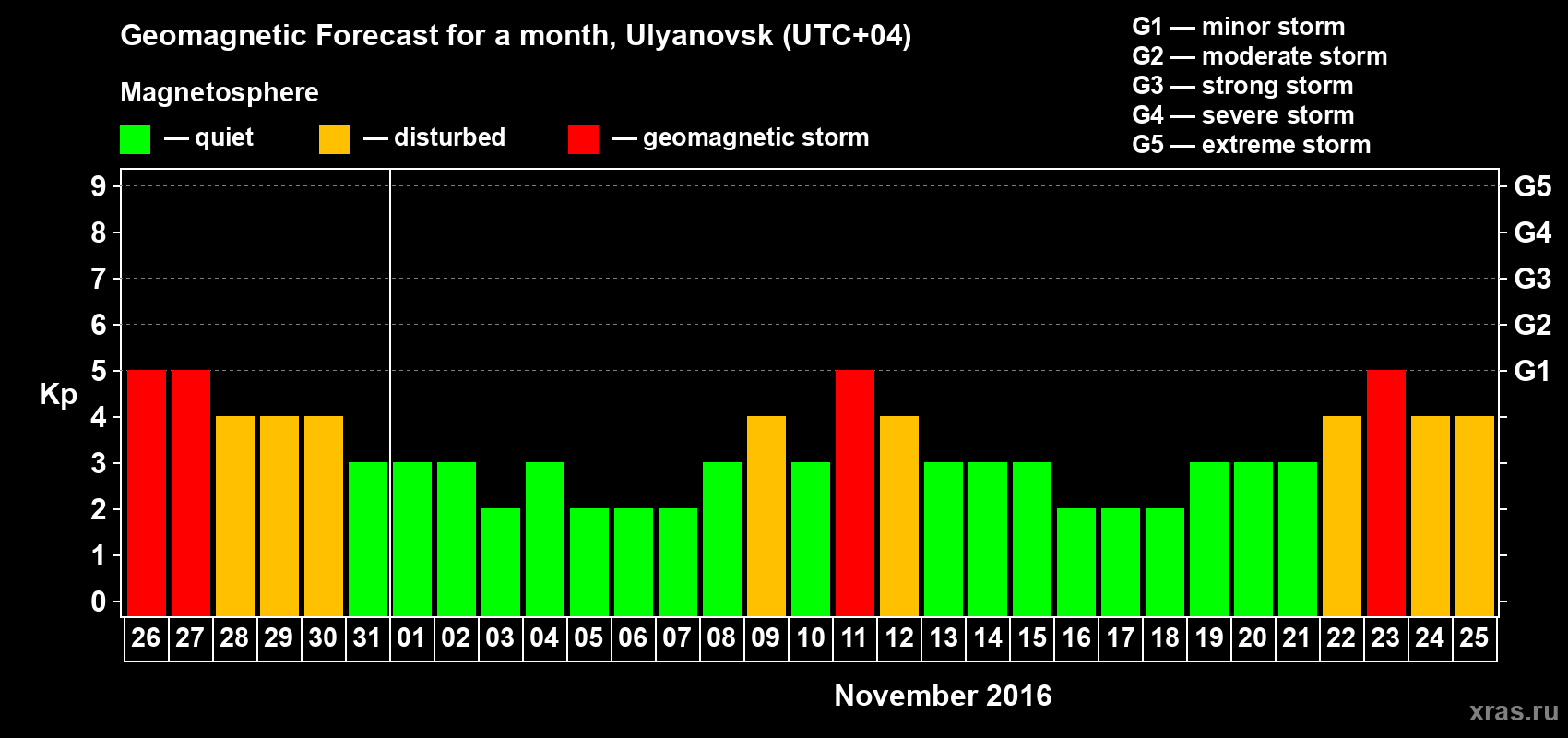Click the 'G4 — severe storm' legend line
Viewport: 1568px width, 738px height.
(x=1243, y=115)
